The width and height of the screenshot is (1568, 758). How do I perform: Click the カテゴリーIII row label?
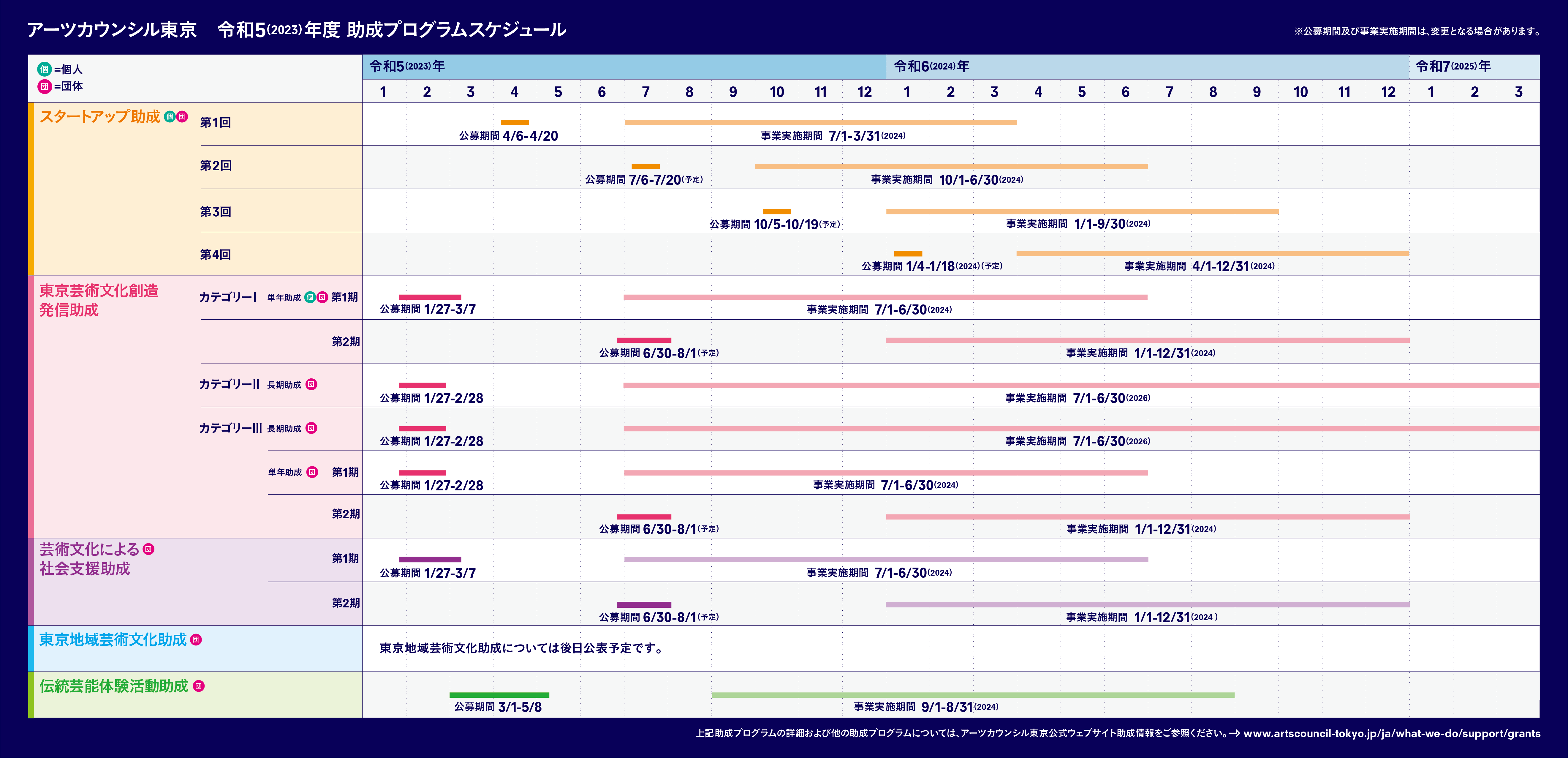point(231,428)
